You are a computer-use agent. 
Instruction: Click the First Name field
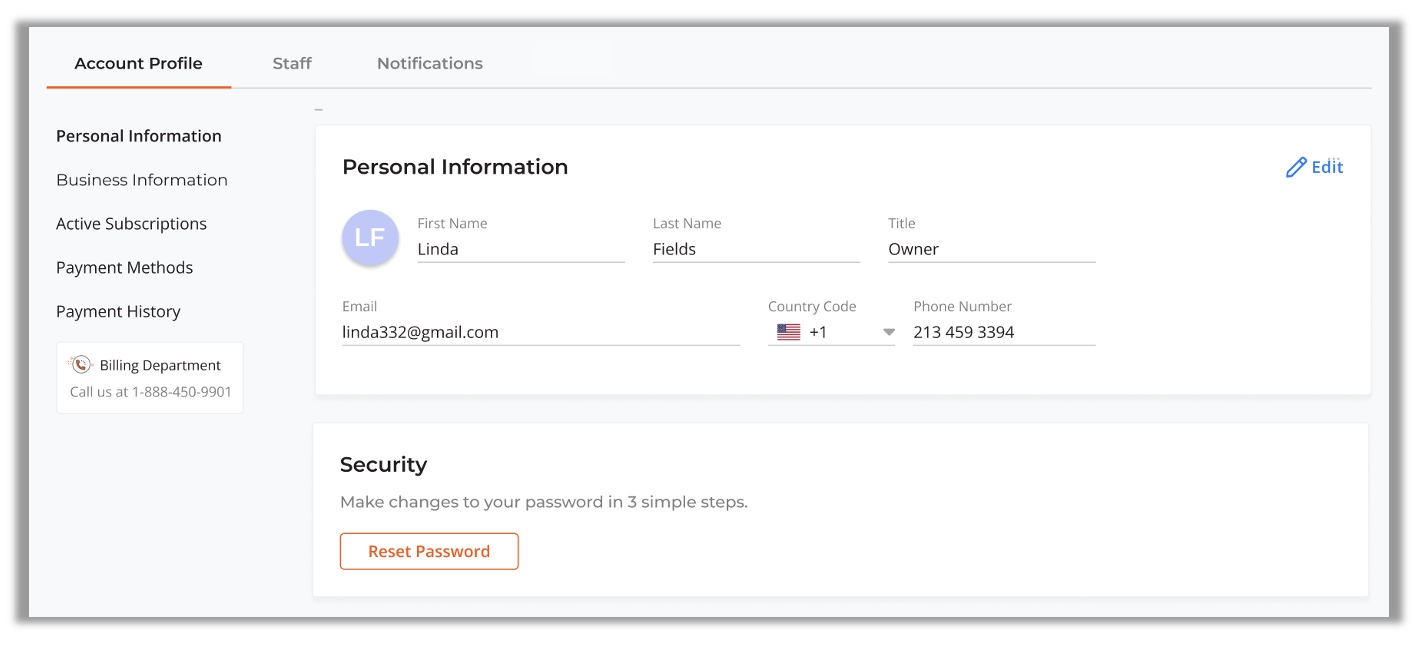(x=520, y=249)
